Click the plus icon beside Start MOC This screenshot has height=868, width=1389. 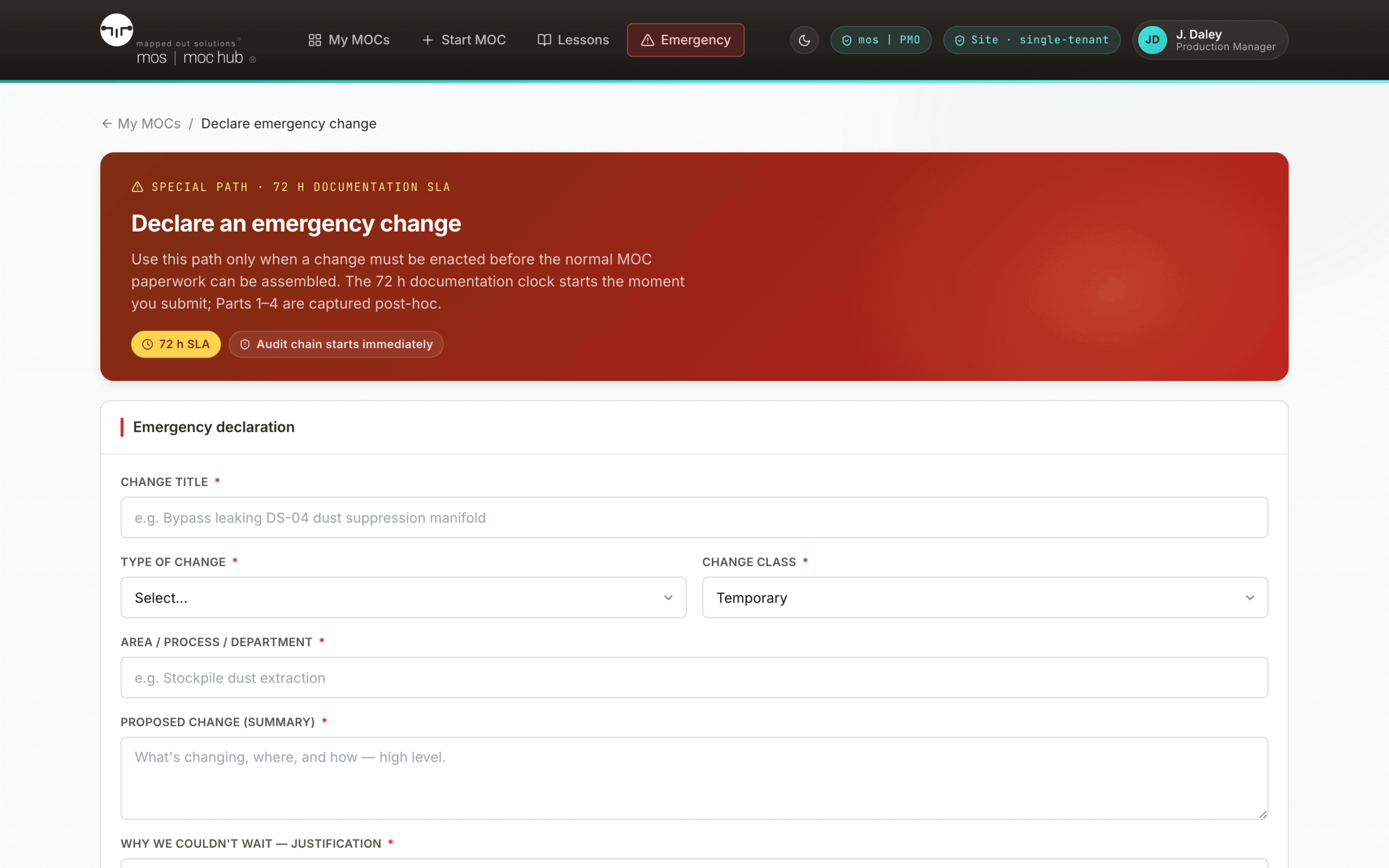[x=428, y=40]
